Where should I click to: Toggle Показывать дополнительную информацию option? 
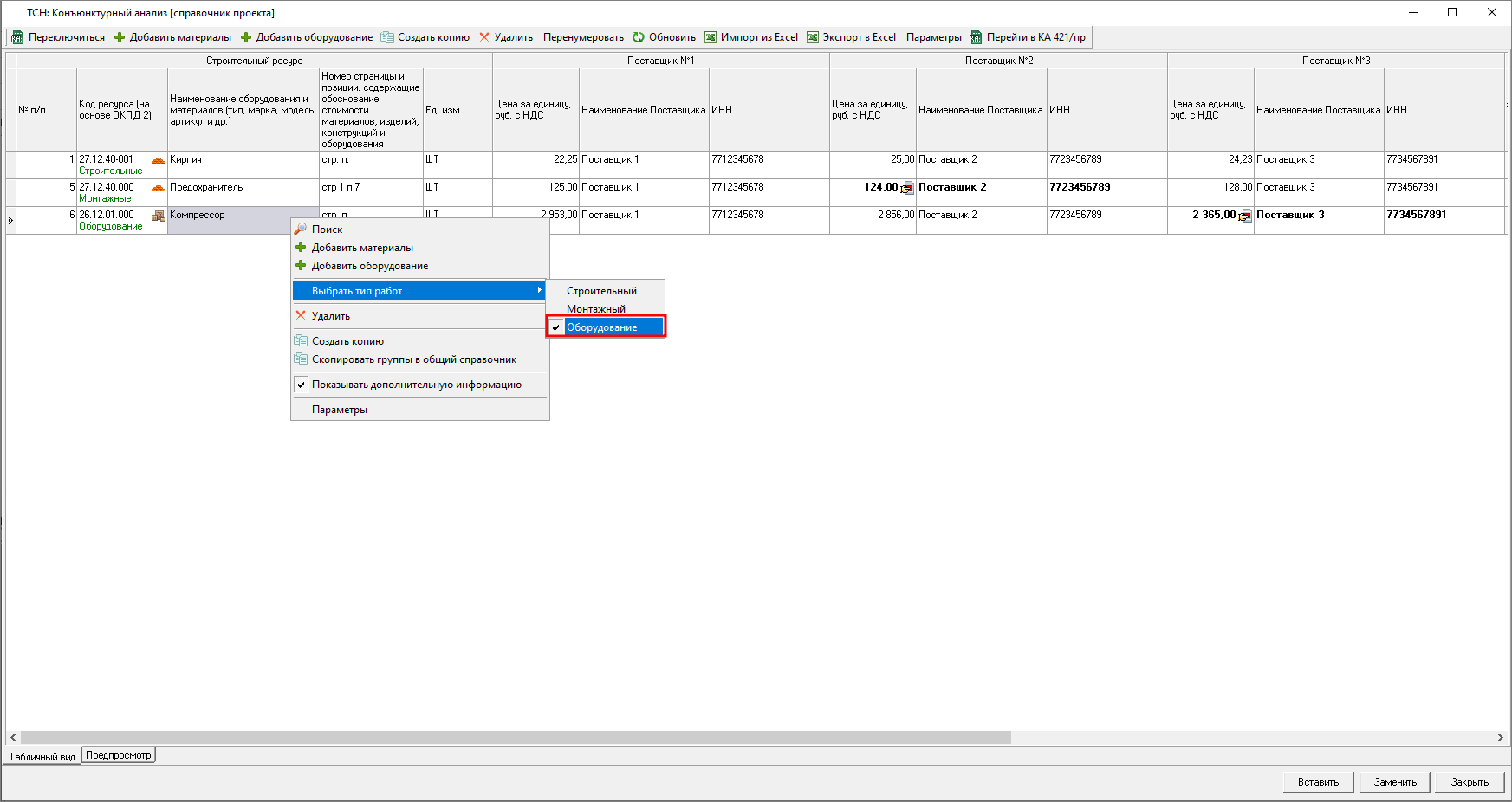416,385
